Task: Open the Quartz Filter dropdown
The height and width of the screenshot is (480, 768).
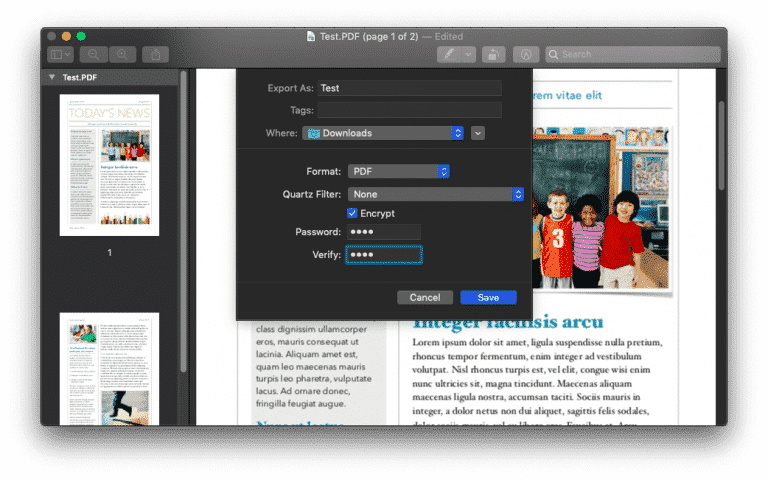Action: (x=435, y=194)
